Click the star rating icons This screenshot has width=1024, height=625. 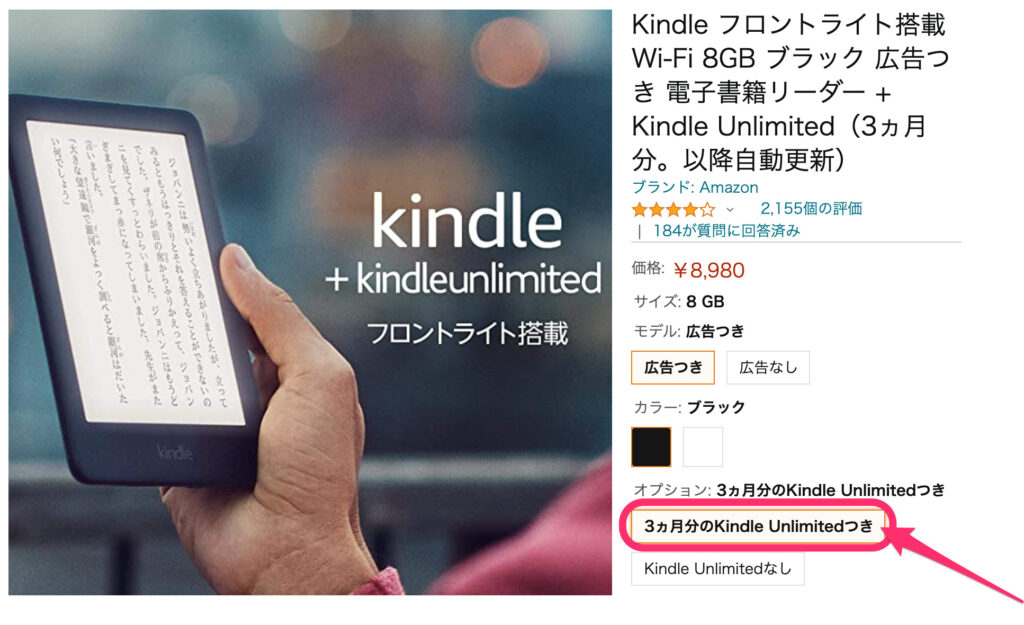(673, 210)
